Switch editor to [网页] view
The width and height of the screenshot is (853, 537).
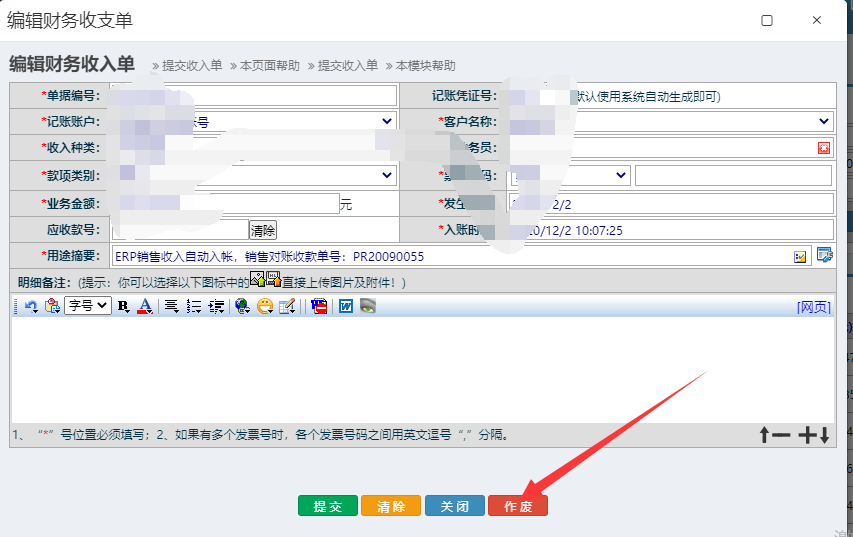tap(814, 307)
